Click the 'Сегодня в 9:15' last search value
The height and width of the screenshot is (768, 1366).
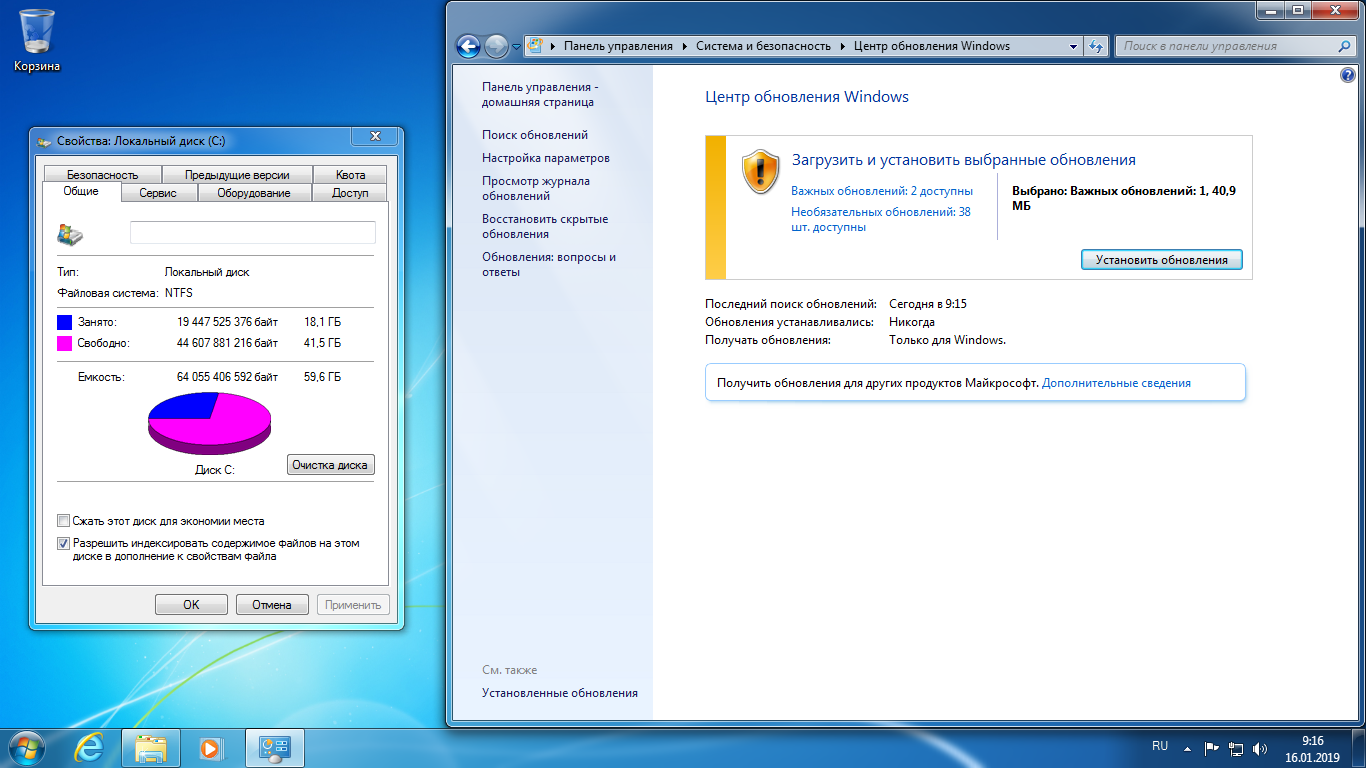tap(928, 304)
